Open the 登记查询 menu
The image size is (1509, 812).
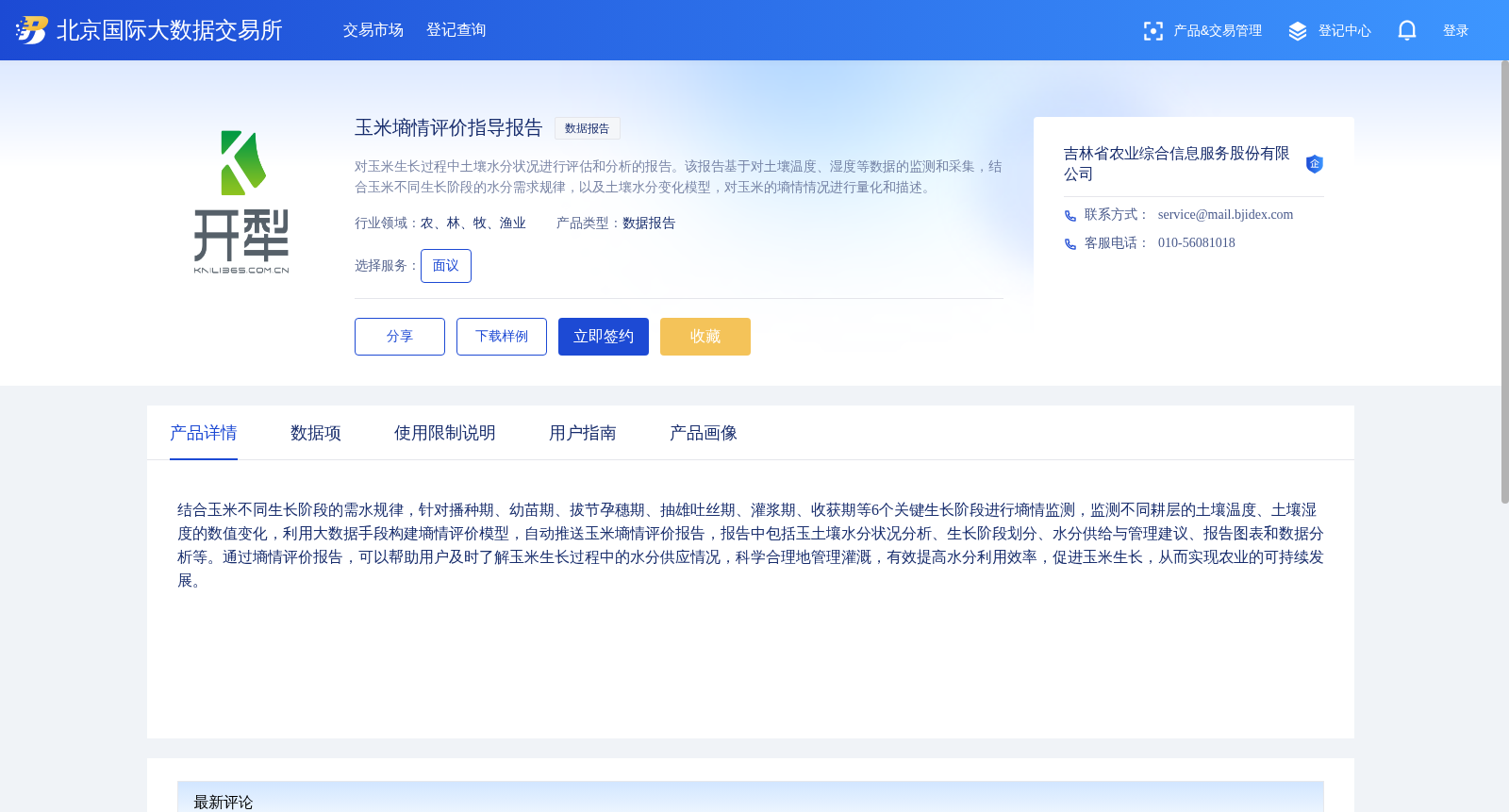pyautogui.click(x=456, y=30)
